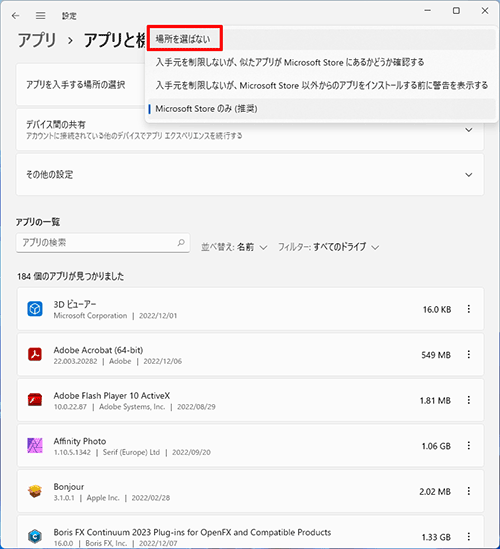The height and width of the screenshot is (549, 500).
Task: Open the フィルター: すべてのドライブ dropdown
Action: click(328, 247)
